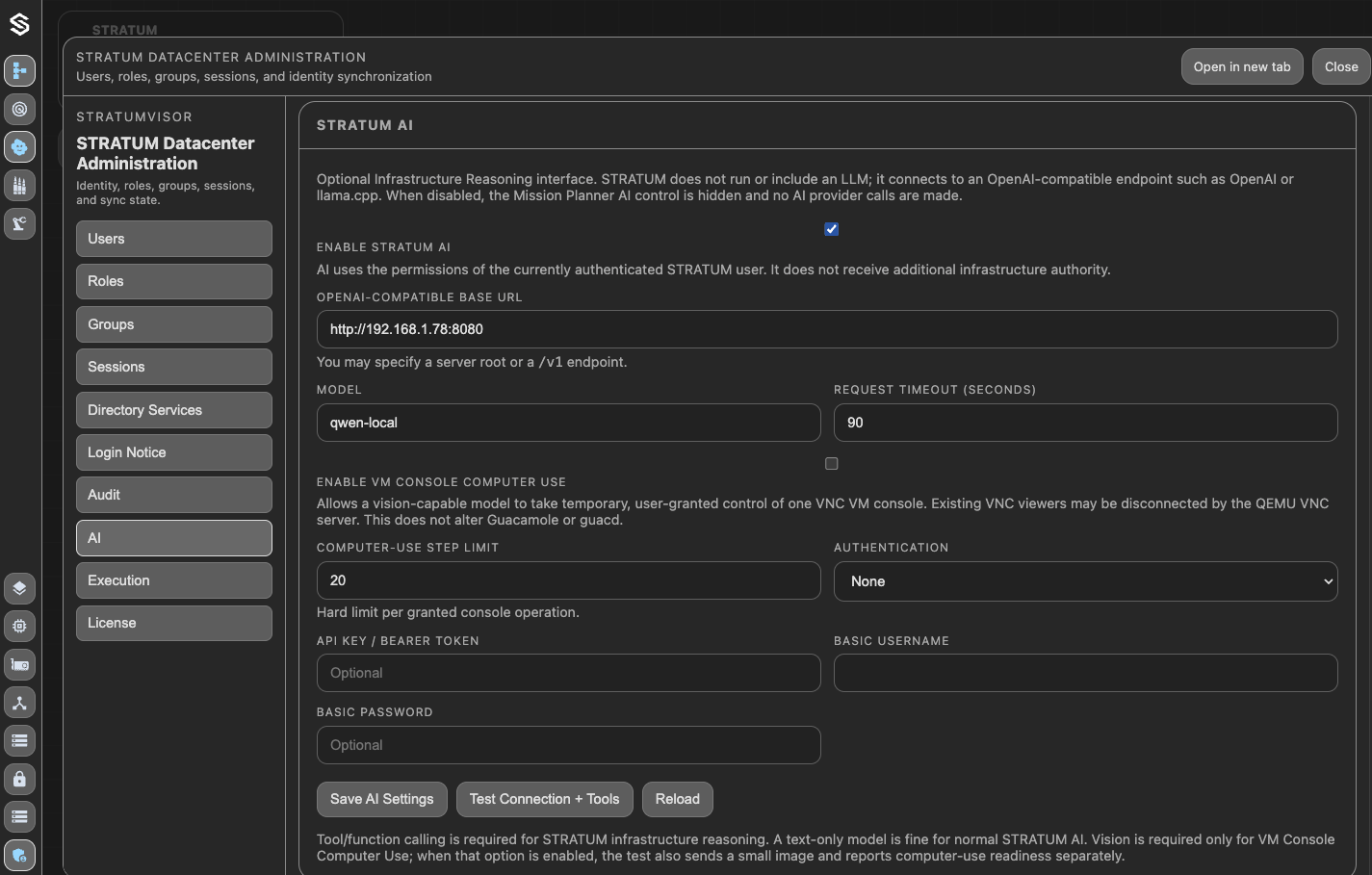Open the blue topology diagram sidebar icon

click(19, 70)
